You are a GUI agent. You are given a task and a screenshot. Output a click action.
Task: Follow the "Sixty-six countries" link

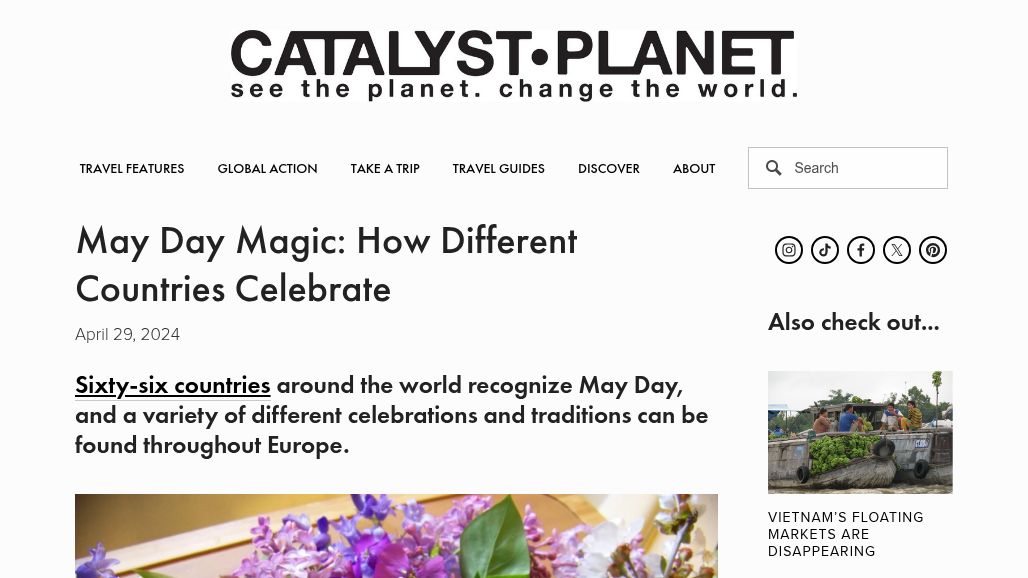(x=173, y=385)
